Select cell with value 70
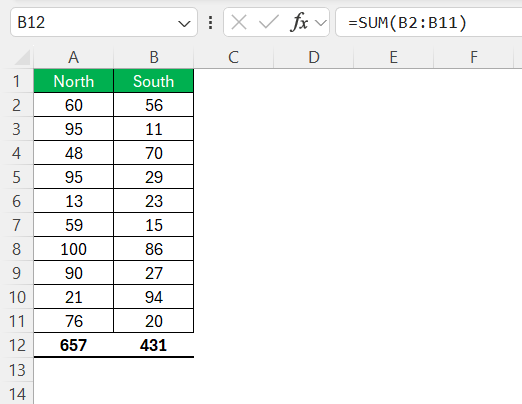Screen dimensions: 522x404 pyautogui.click(x=154, y=153)
